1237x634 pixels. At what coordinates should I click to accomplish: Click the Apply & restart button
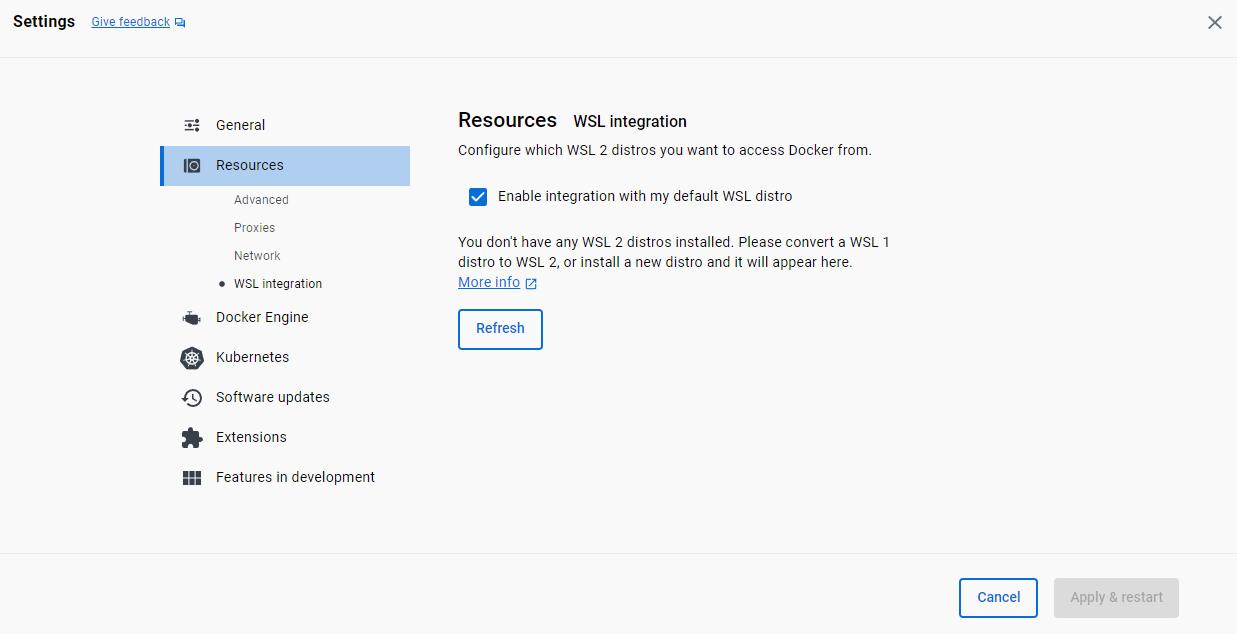point(1116,598)
